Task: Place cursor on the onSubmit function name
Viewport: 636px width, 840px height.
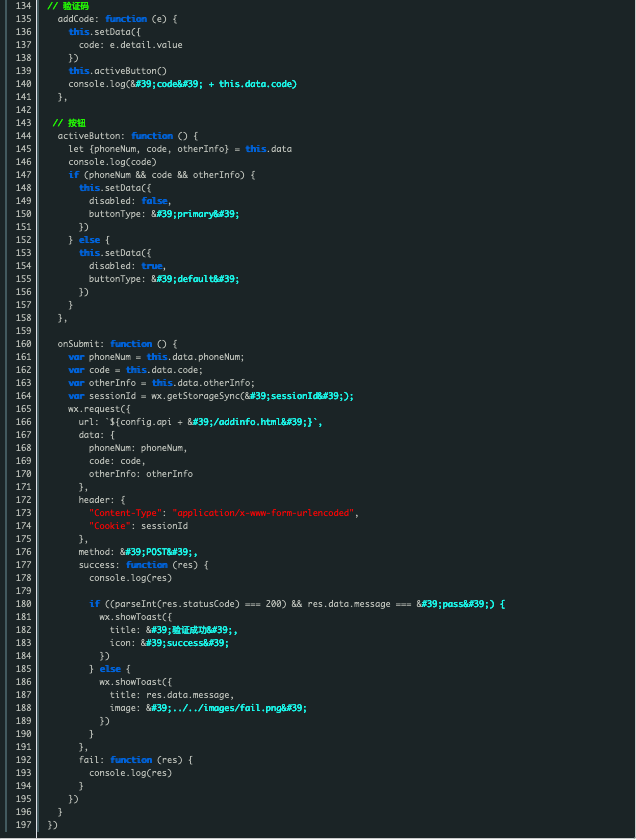Action: (80, 344)
